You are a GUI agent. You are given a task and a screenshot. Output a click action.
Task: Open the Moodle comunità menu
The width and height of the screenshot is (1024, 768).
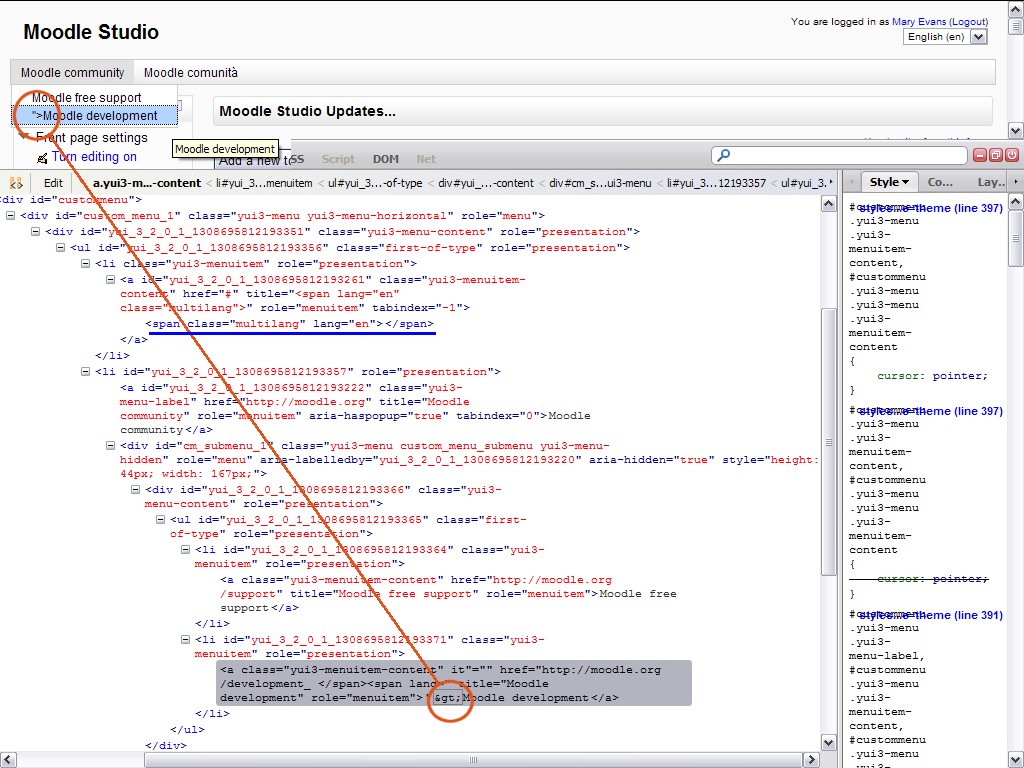click(x=191, y=72)
